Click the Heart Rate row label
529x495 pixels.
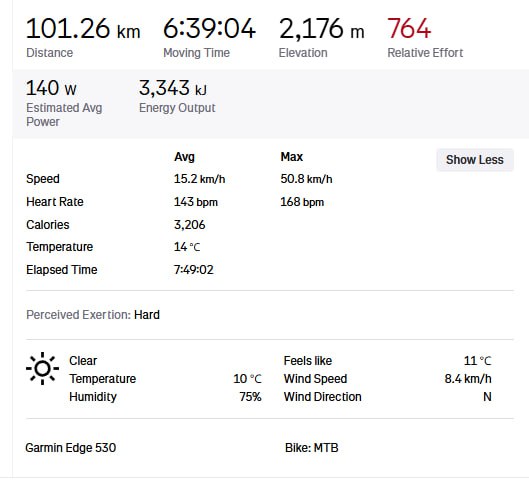point(55,202)
